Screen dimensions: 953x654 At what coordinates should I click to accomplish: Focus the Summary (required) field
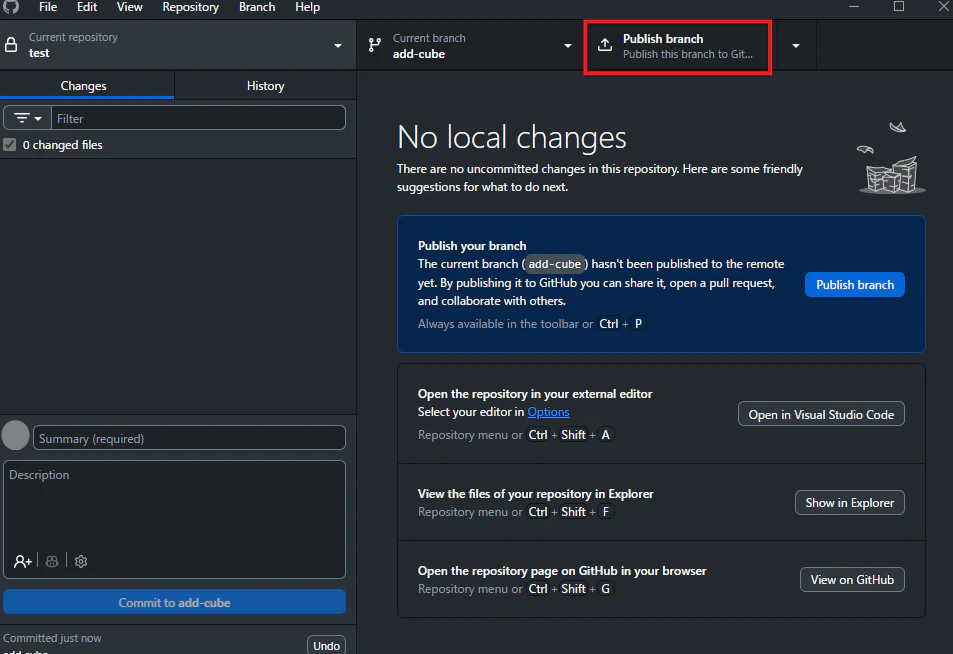(190, 438)
